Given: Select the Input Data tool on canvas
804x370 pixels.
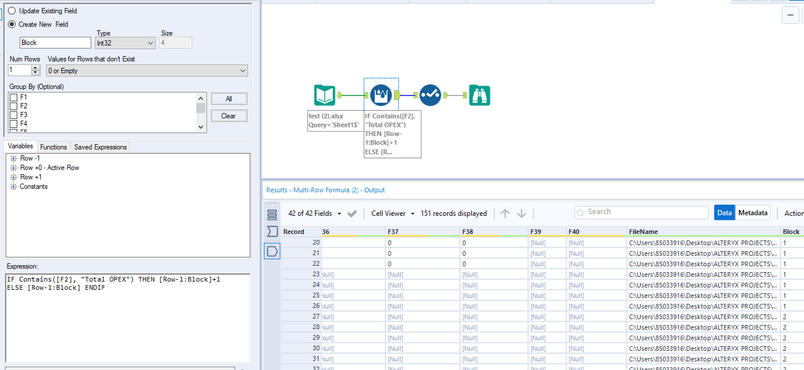Looking at the screenshot, I should (325, 95).
